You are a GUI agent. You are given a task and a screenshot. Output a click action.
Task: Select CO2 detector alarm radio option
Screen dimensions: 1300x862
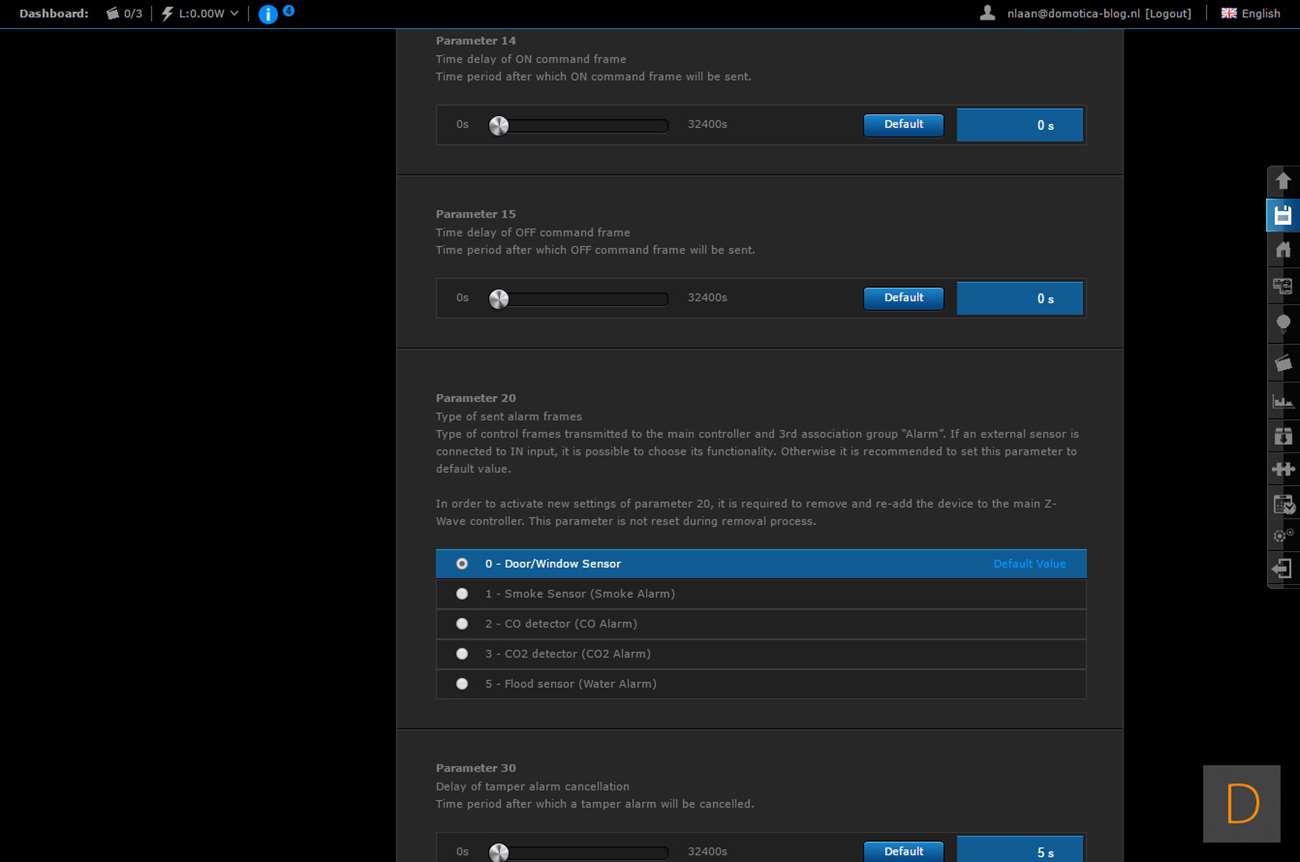(x=462, y=654)
